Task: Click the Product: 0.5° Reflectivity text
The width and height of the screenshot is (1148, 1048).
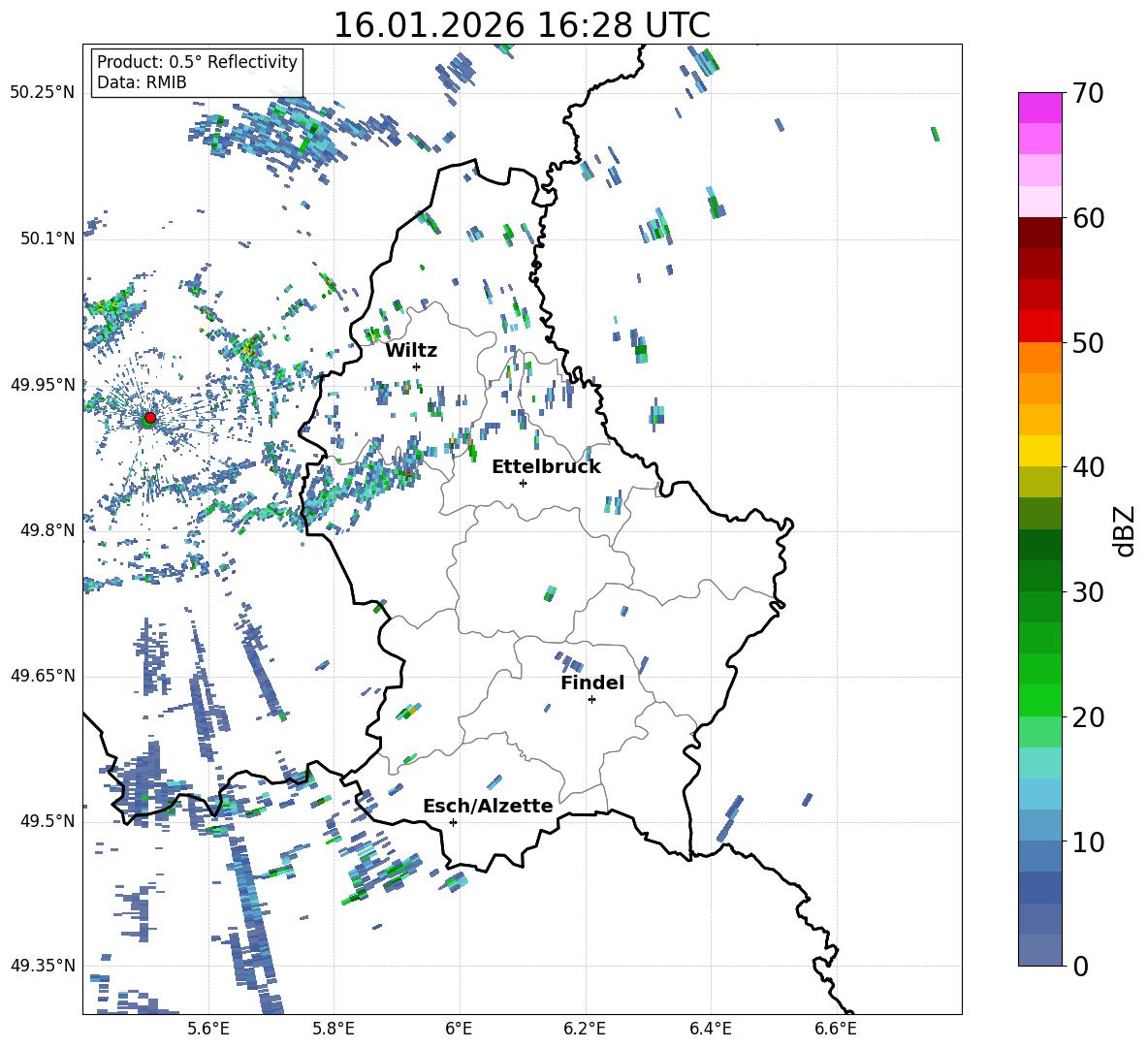Action: (x=197, y=62)
